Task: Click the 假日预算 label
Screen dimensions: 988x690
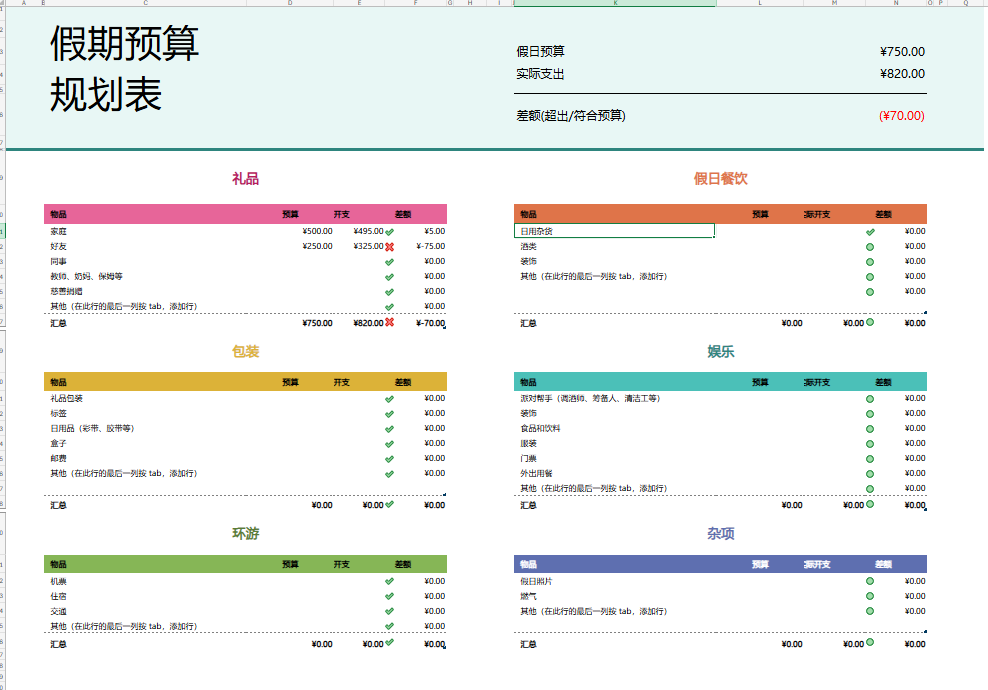Action: [x=540, y=52]
